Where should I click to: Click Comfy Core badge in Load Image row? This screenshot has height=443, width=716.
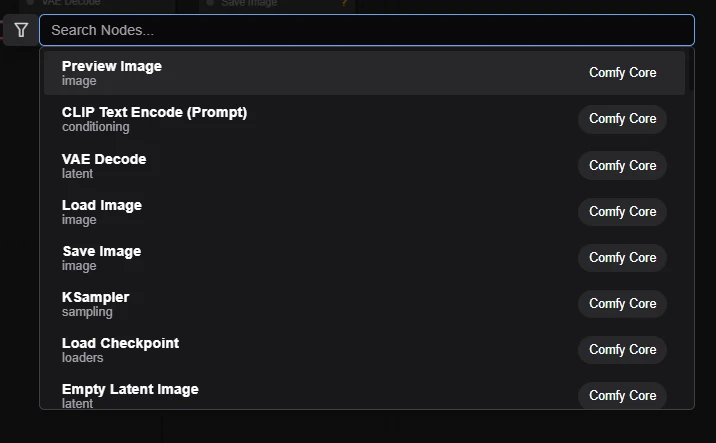point(622,211)
